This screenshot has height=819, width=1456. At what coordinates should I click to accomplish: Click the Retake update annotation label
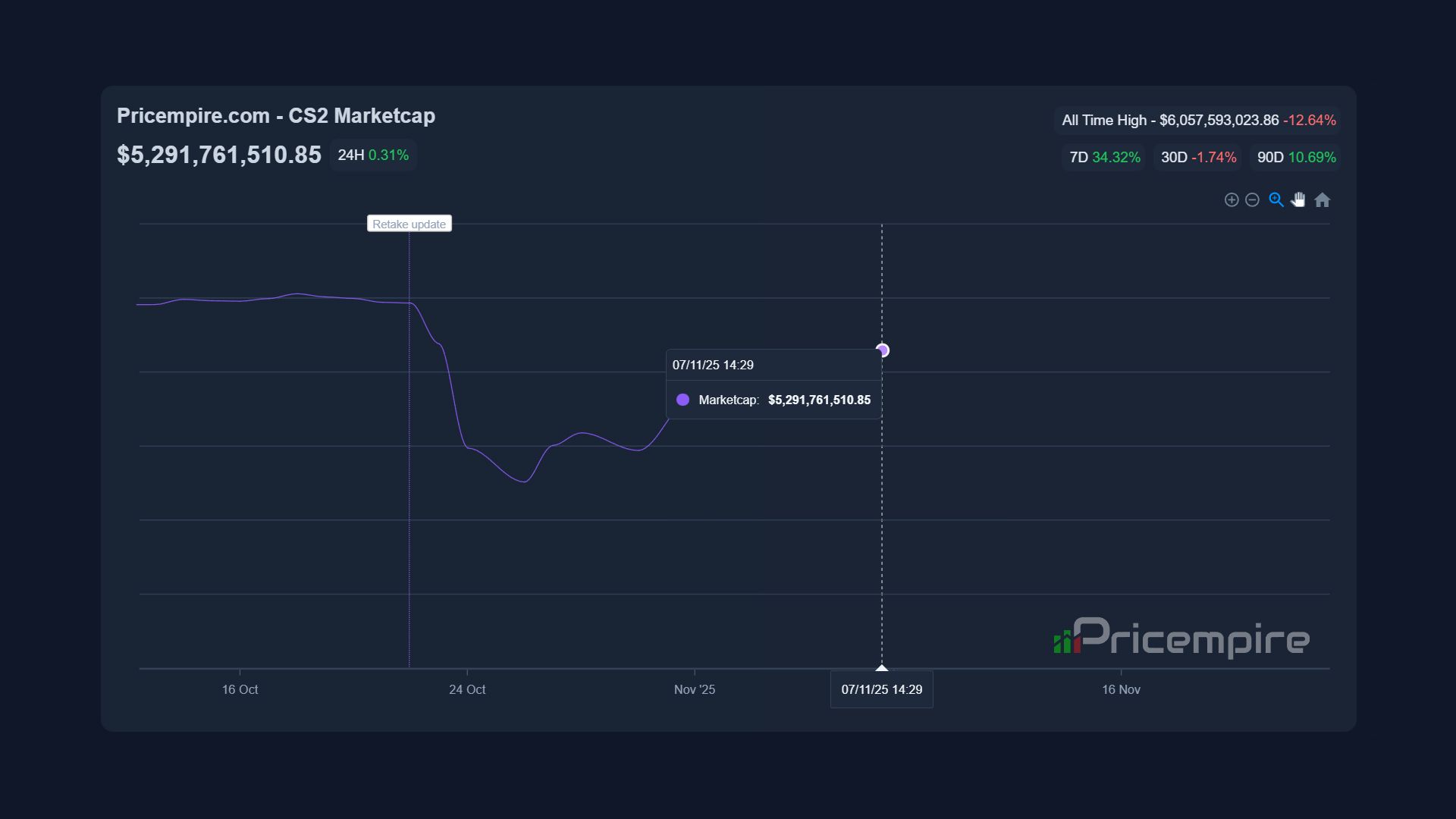tap(409, 224)
